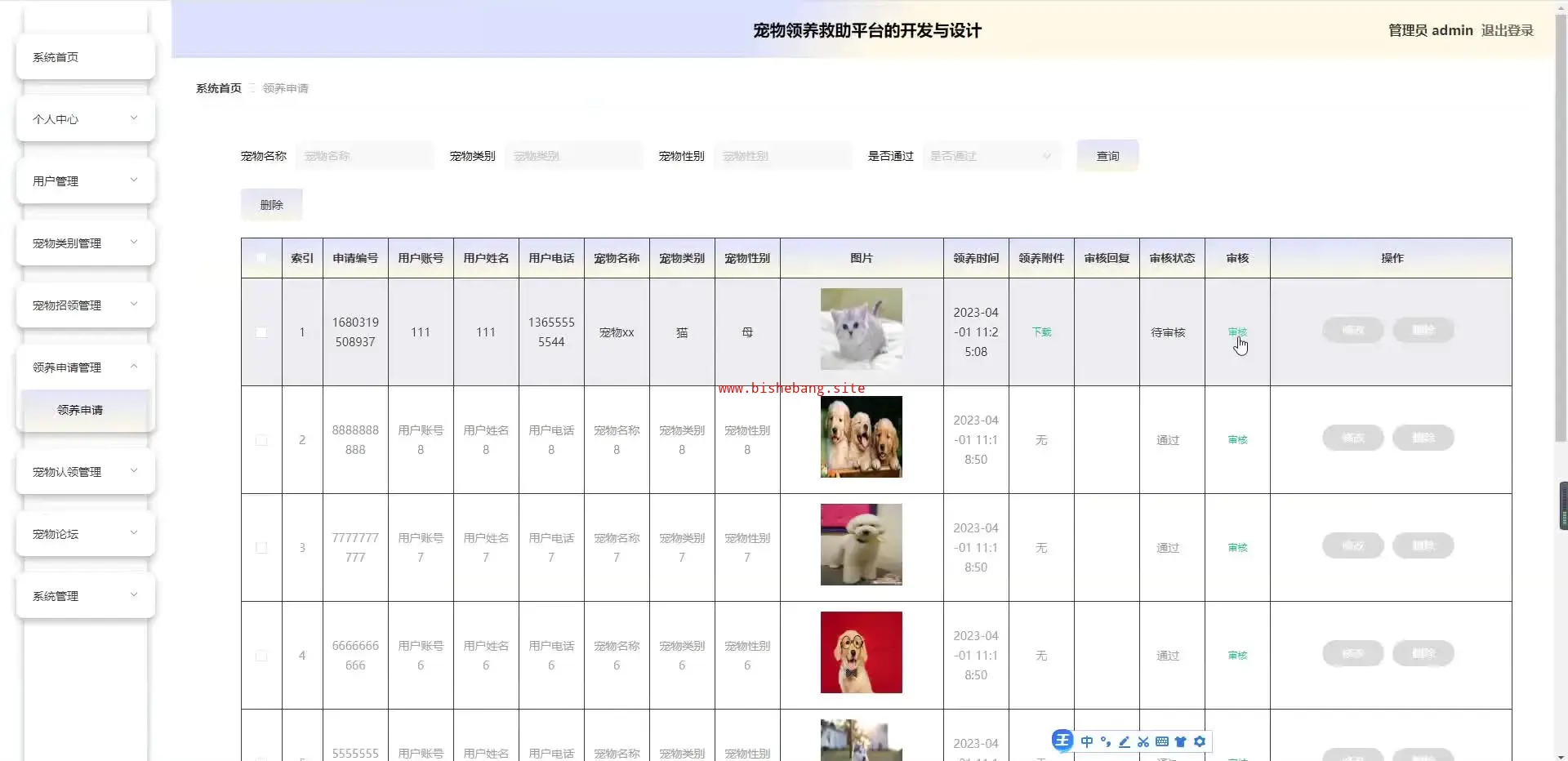Image resolution: width=1568 pixels, height=761 pixels.
Task: Open the gray kitten photo thumbnail
Action: tap(862, 329)
